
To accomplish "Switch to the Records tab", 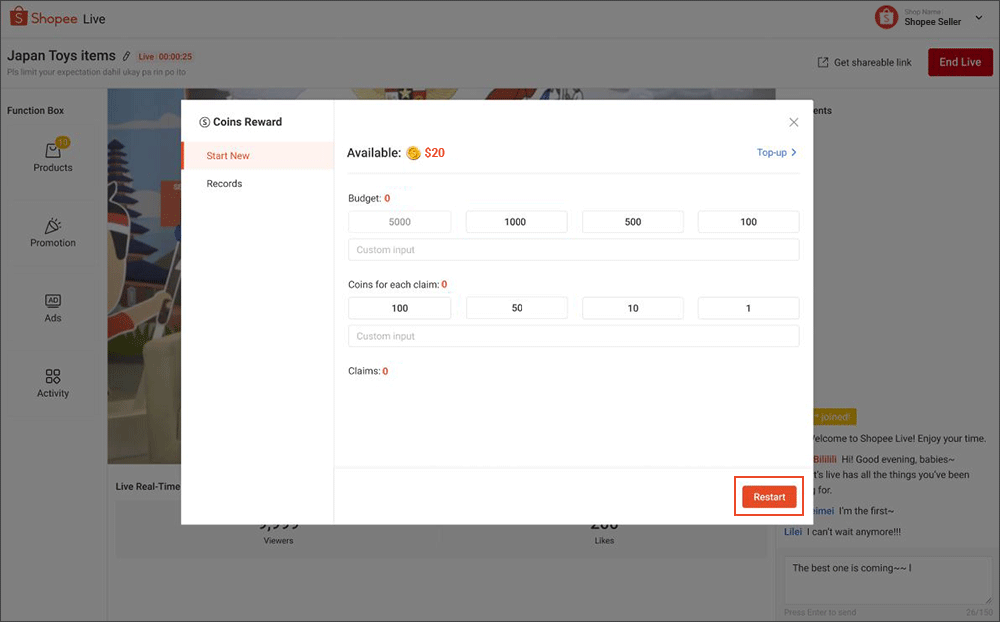I will [x=224, y=183].
